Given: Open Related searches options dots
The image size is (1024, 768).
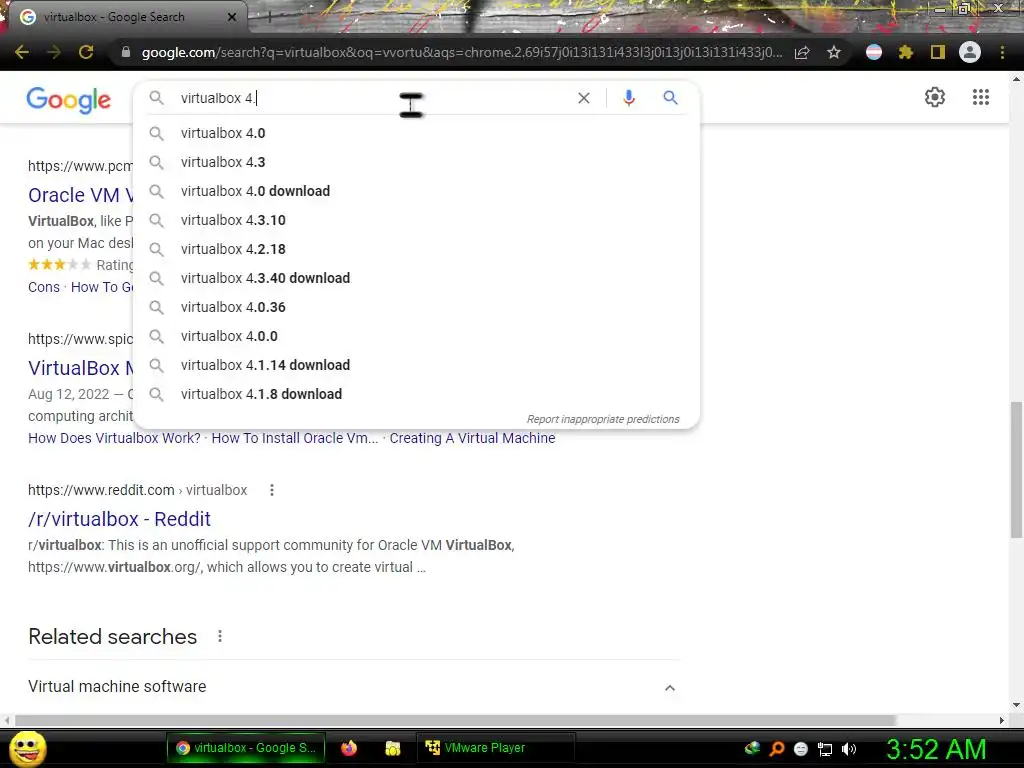Looking at the screenshot, I should tap(220, 636).
